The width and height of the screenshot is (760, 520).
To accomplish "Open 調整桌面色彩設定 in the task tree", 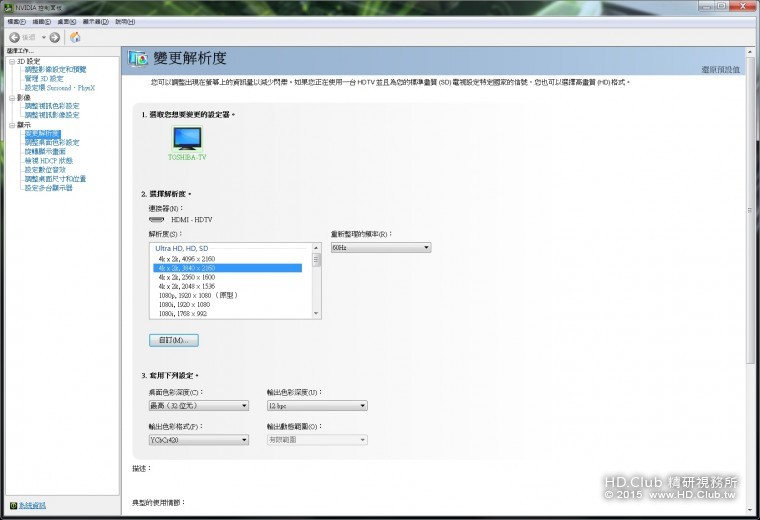I will click(52, 142).
